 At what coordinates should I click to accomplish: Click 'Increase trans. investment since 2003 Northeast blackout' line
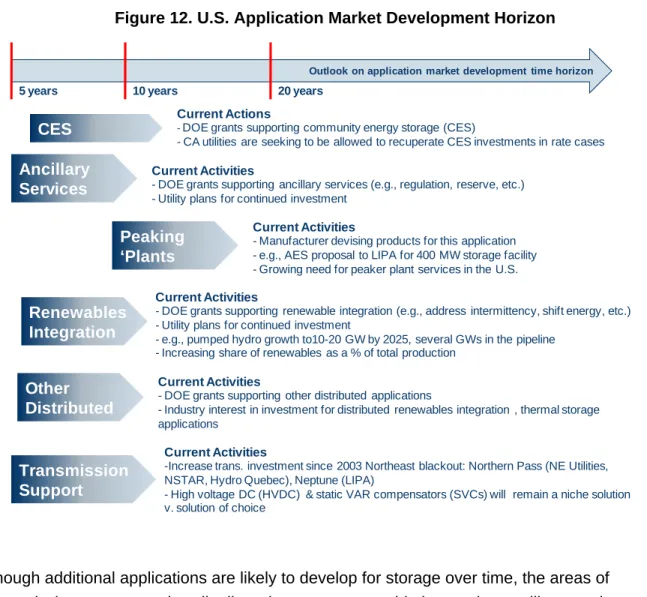click(386, 466)
